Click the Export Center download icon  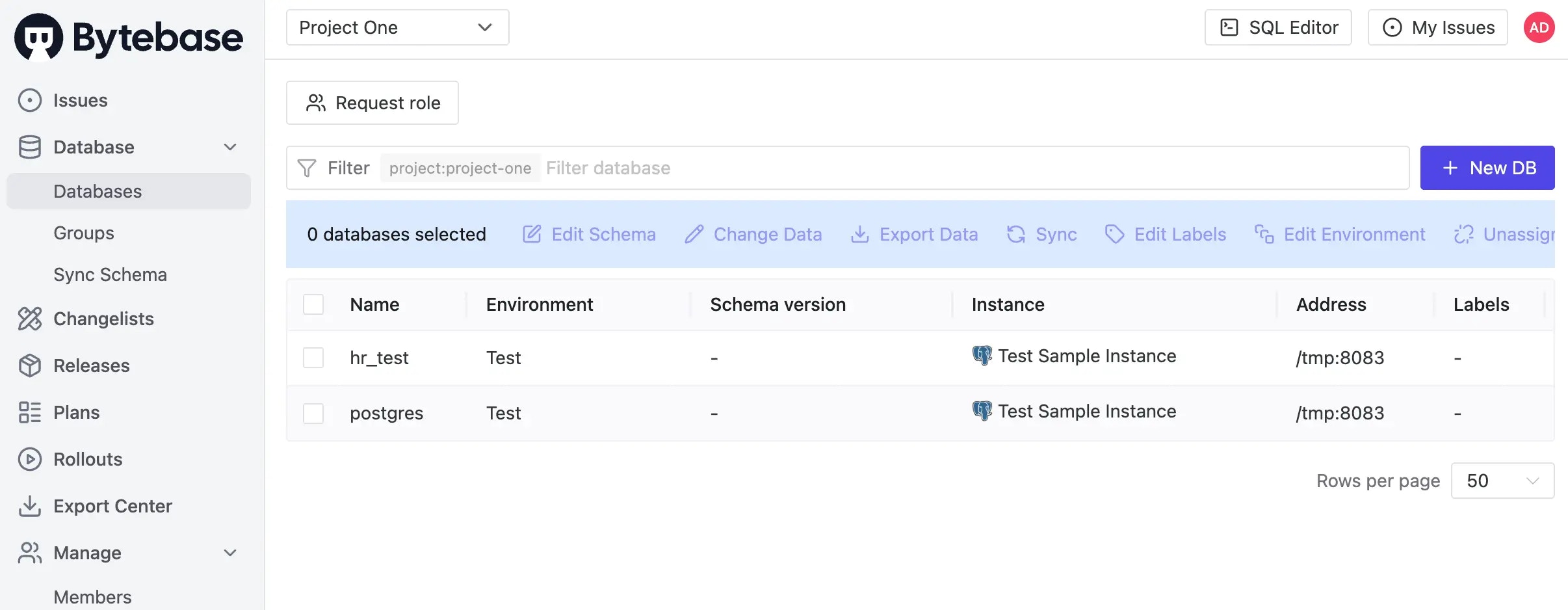pos(30,506)
